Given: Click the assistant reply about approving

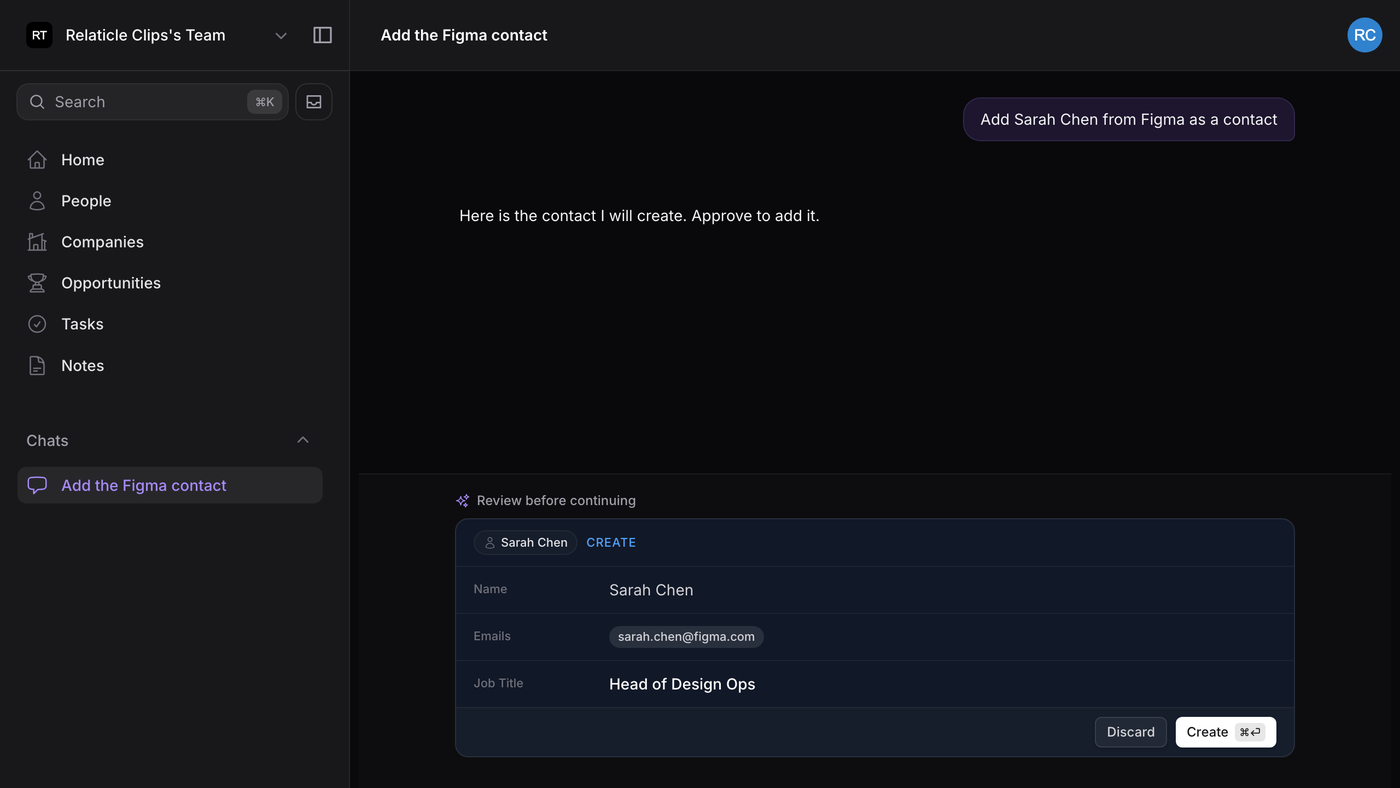Looking at the screenshot, I should click(x=639, y=216).
